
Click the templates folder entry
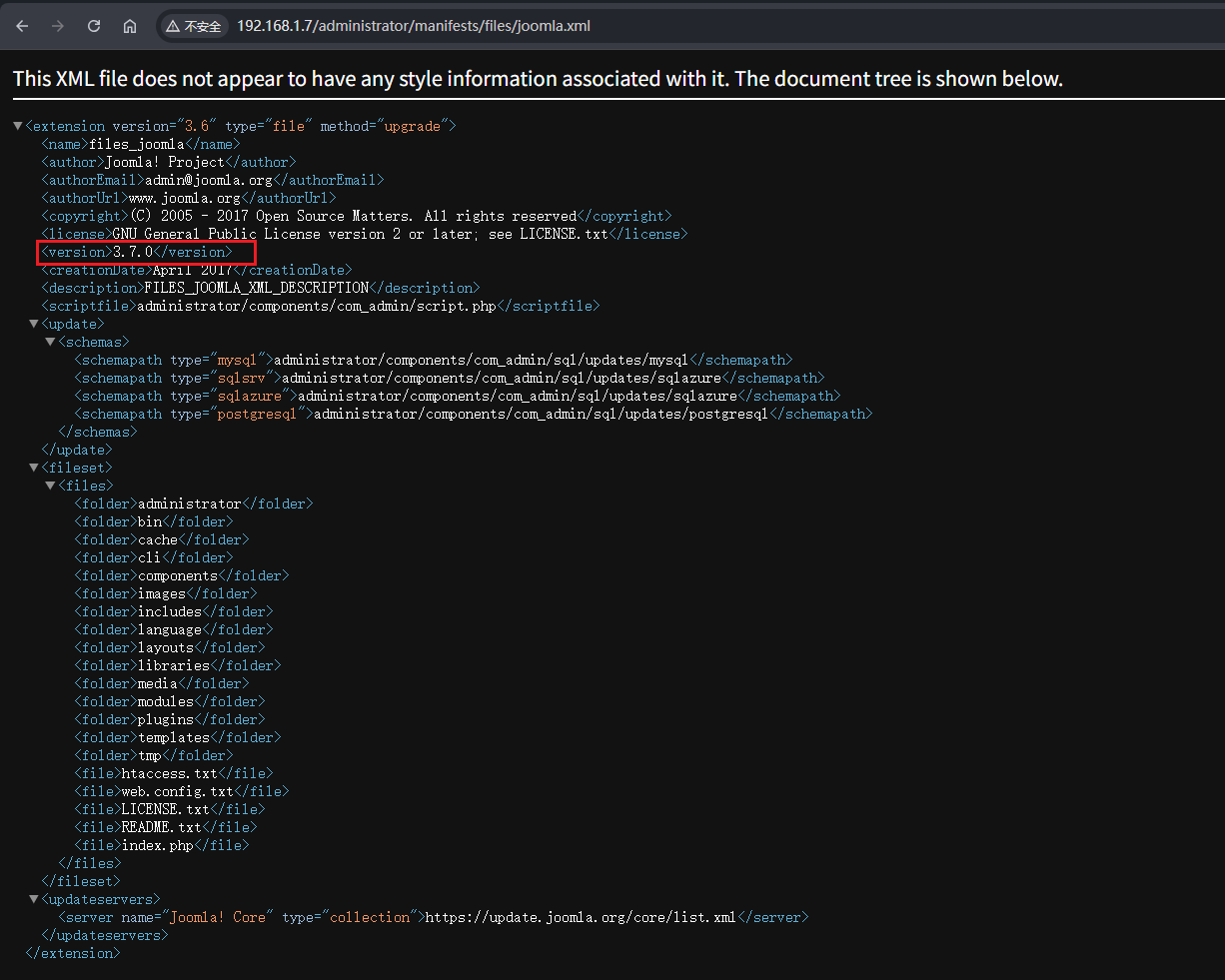(x=177, y=737)
